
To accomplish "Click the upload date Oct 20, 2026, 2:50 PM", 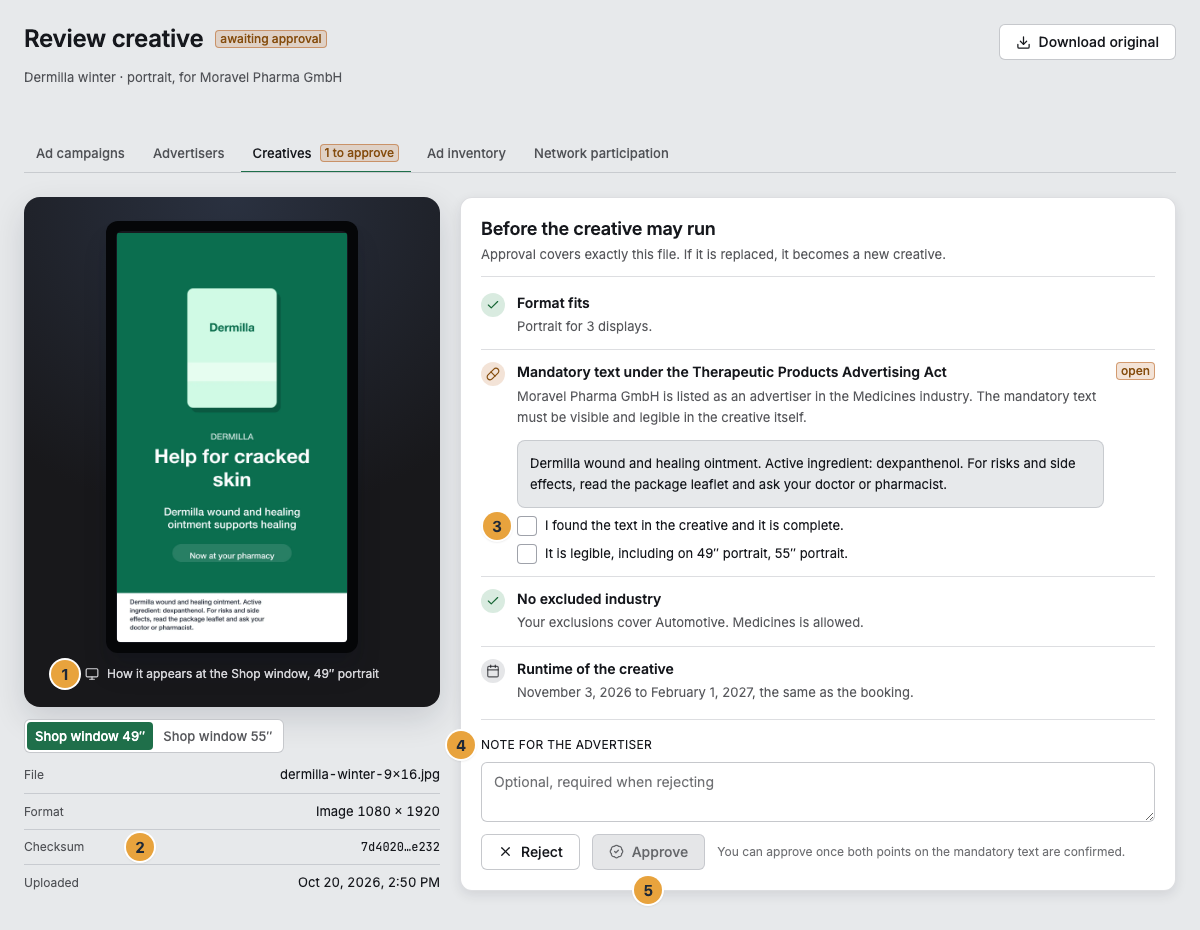I will click(369, 882).
